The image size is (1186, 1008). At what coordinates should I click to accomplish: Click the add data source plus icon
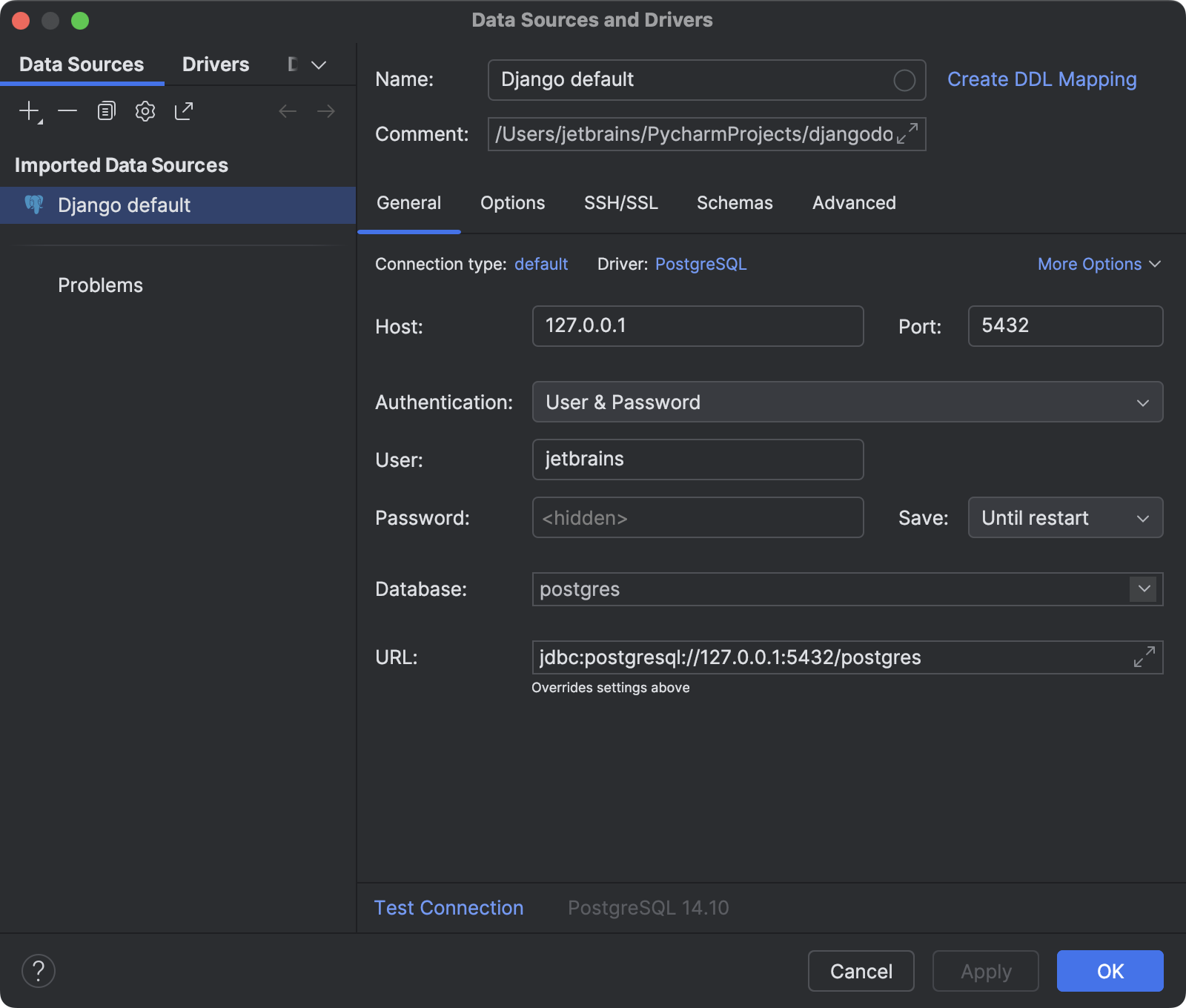29,111
